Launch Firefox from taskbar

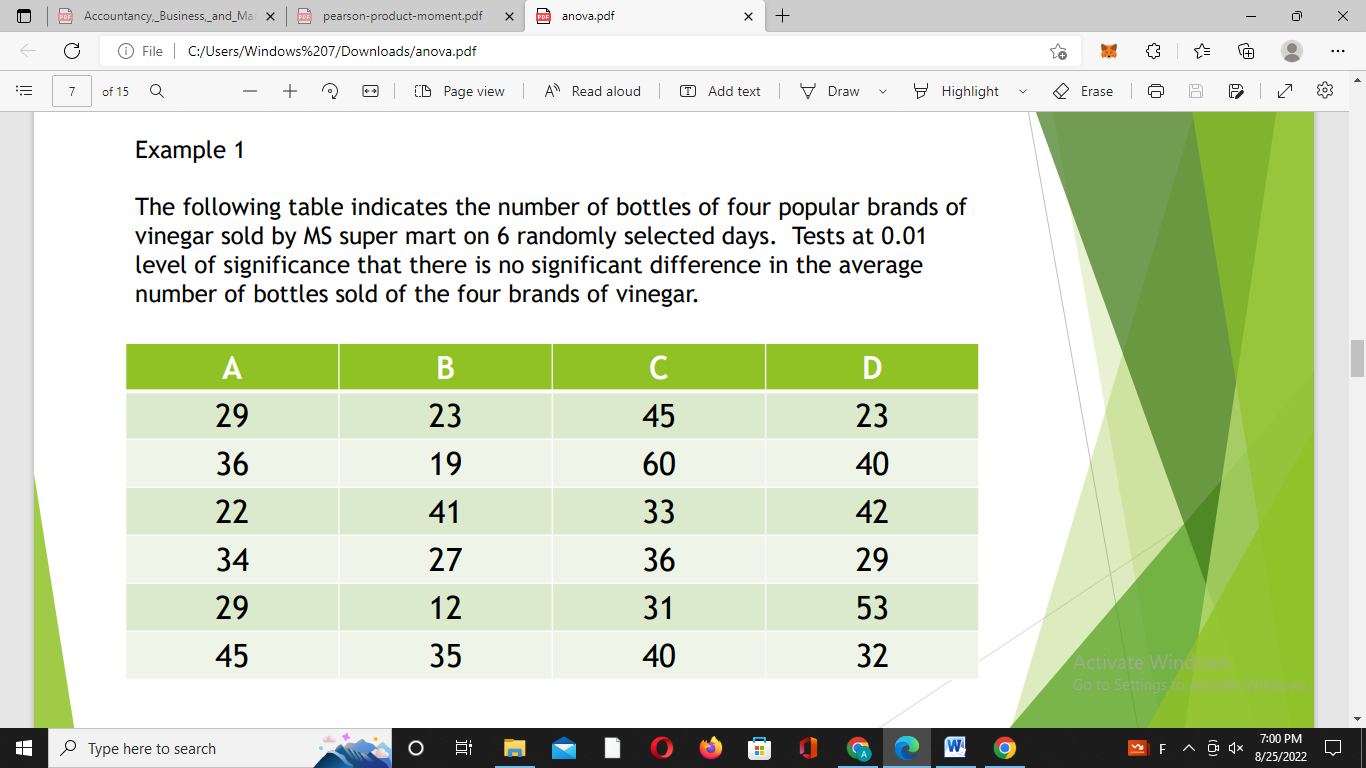click(710, 748)
